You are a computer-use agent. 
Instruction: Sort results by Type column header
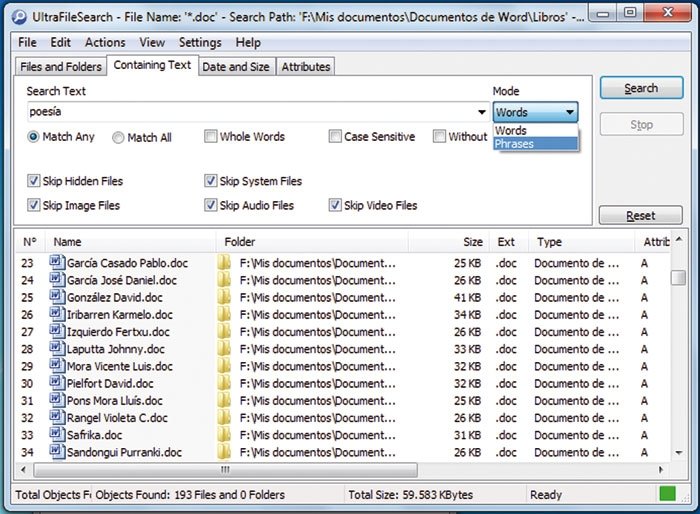tap(581, 242)
